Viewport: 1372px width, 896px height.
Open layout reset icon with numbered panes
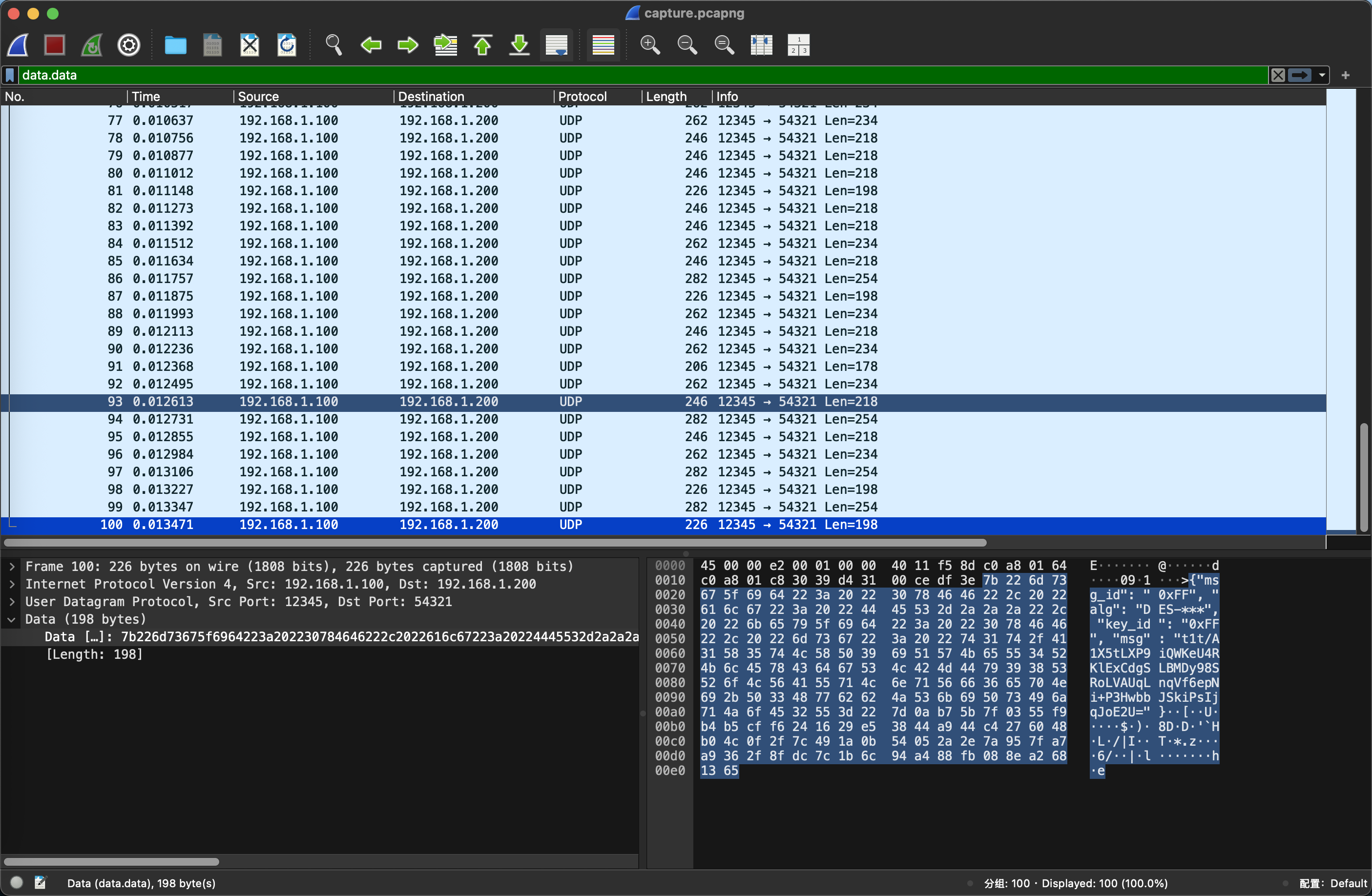pyautogui.click(x=798, y=45)
